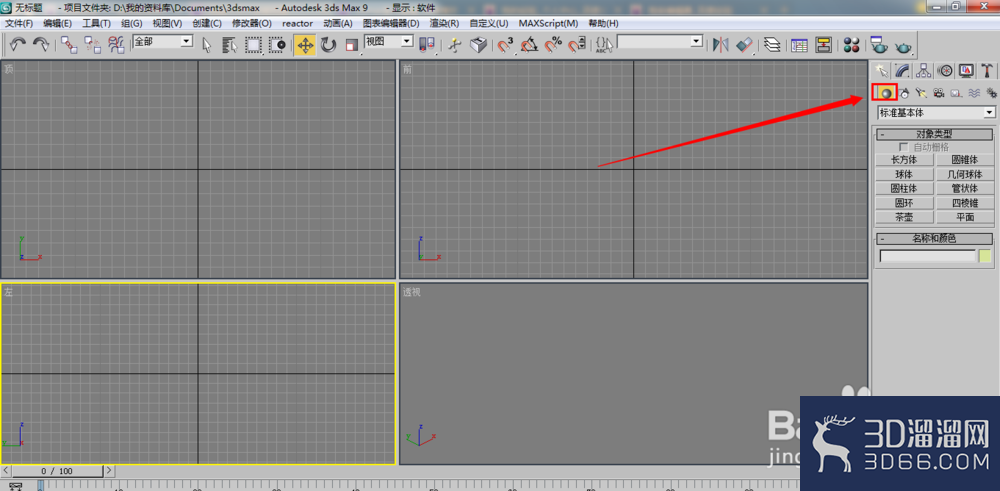The height and width of the screenshot is (491, 1000).
Task: Click the Rectangular Selection Region icon
Action: coord(254,45)
